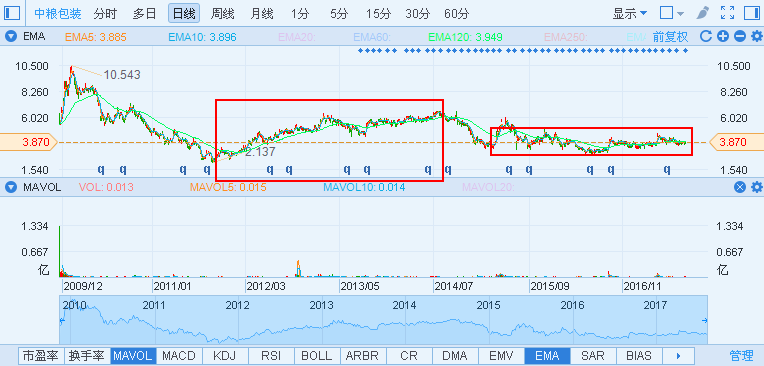Select the 60分 period

[x=457, y=14]
